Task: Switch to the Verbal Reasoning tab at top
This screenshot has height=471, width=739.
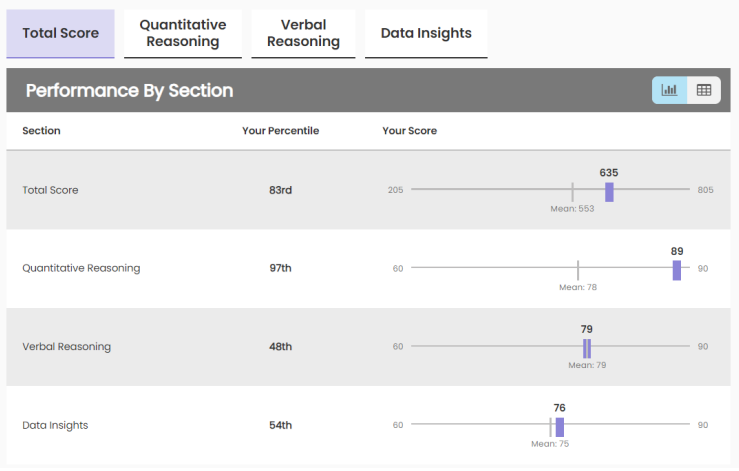Action: coord(303,33)
